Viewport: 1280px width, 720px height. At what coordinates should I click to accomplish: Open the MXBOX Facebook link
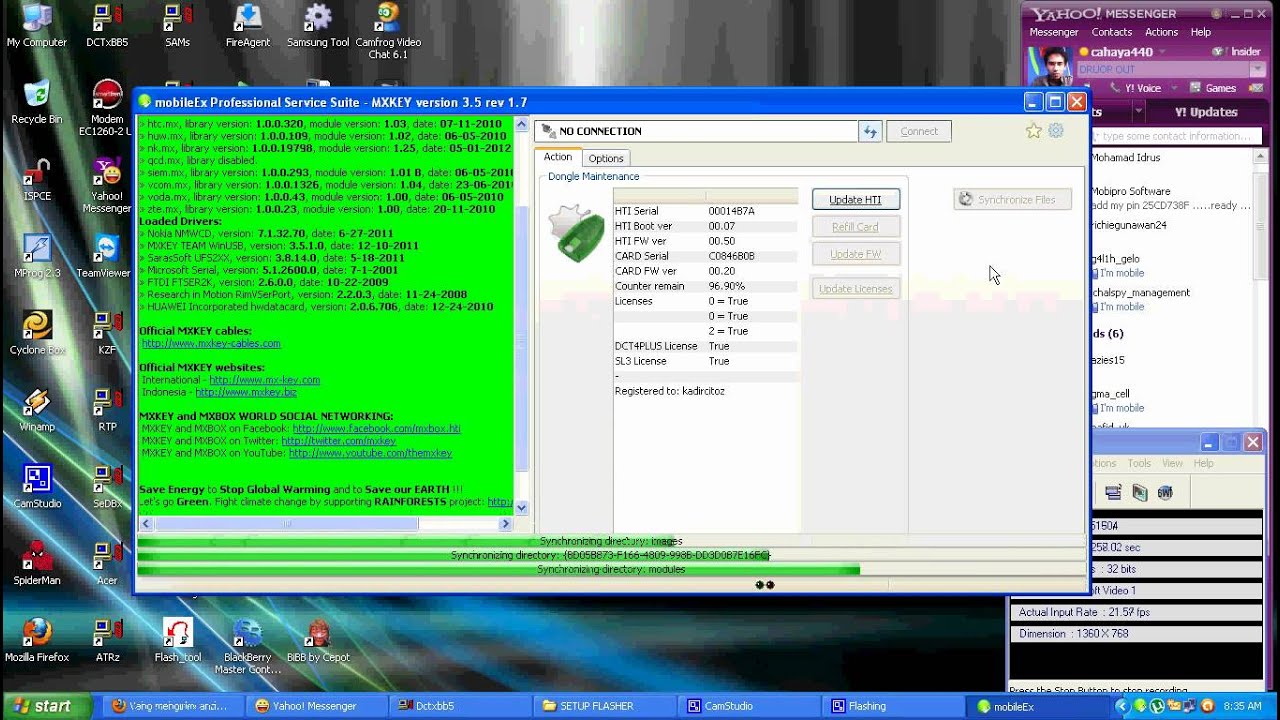click(x=376, y=428)
